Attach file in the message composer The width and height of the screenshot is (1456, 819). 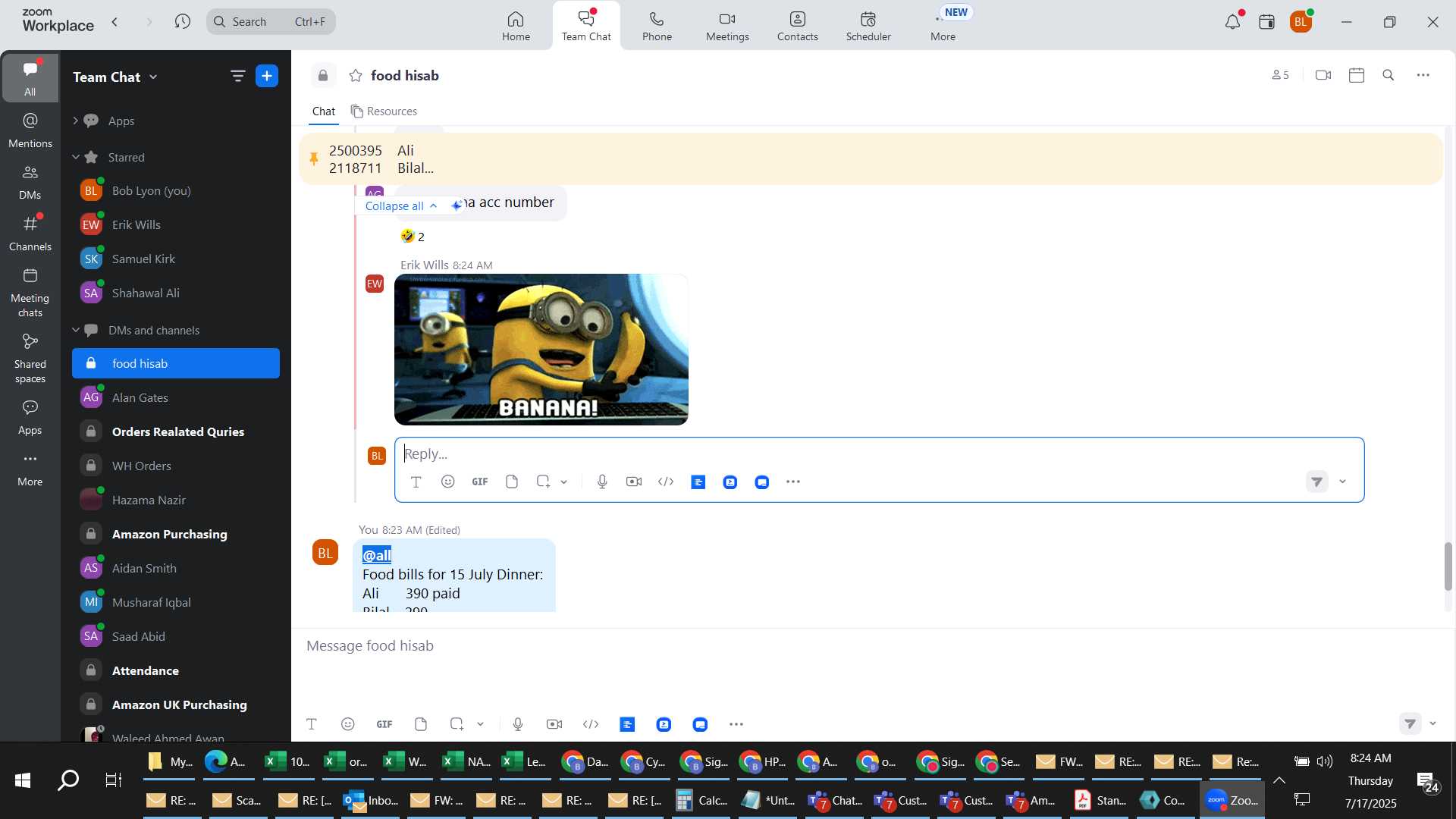[x=421, y=725]
